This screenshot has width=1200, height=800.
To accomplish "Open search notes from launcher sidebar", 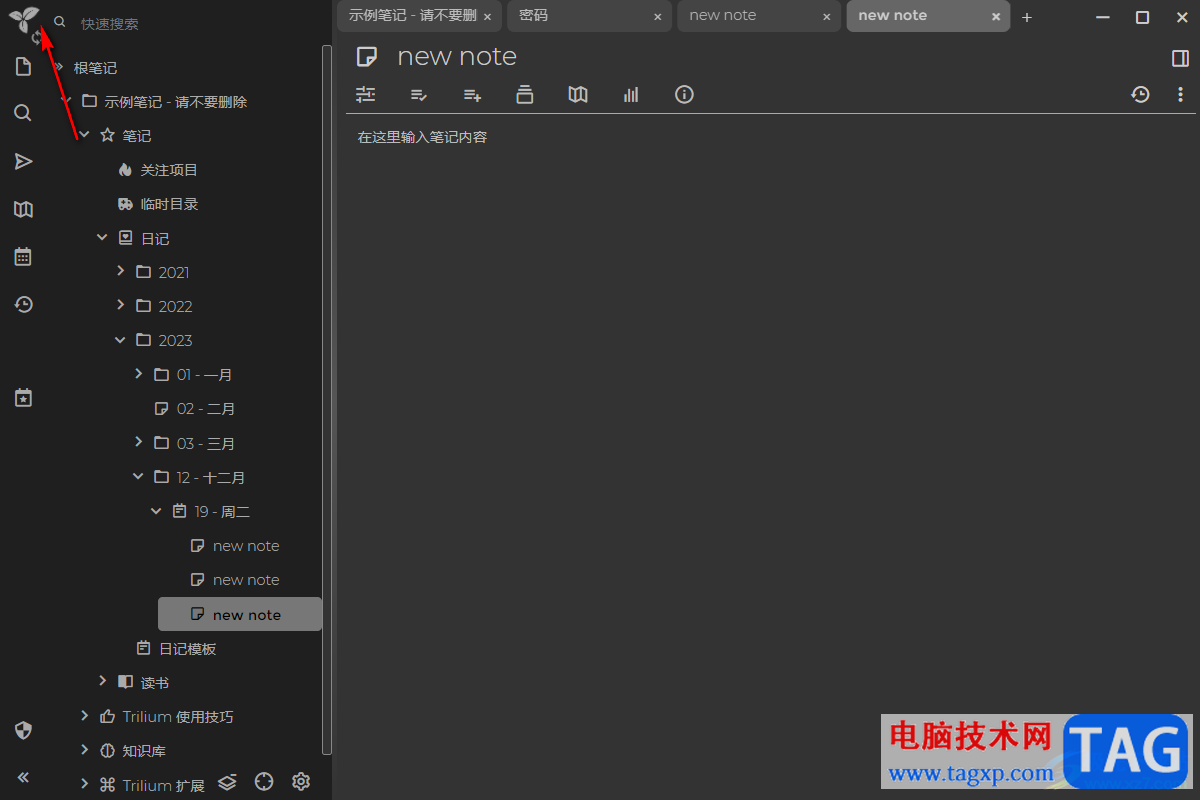I will pos(23,113).
